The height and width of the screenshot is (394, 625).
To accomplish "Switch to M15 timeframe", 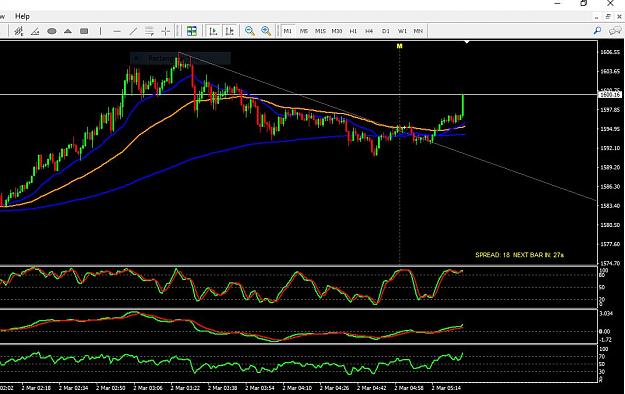I will [320, 31].
